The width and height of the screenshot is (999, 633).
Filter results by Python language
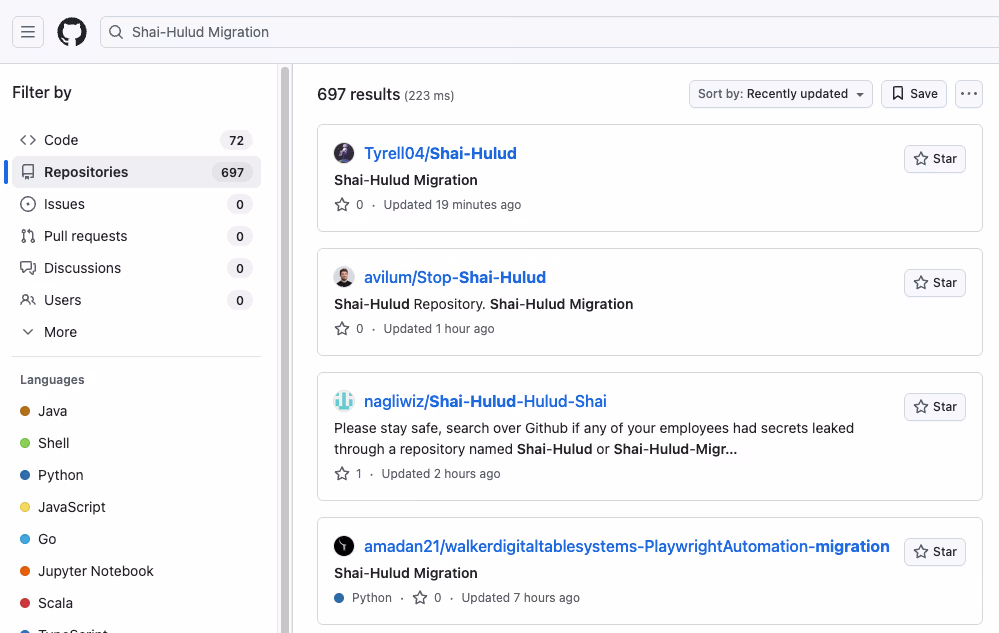60,475
